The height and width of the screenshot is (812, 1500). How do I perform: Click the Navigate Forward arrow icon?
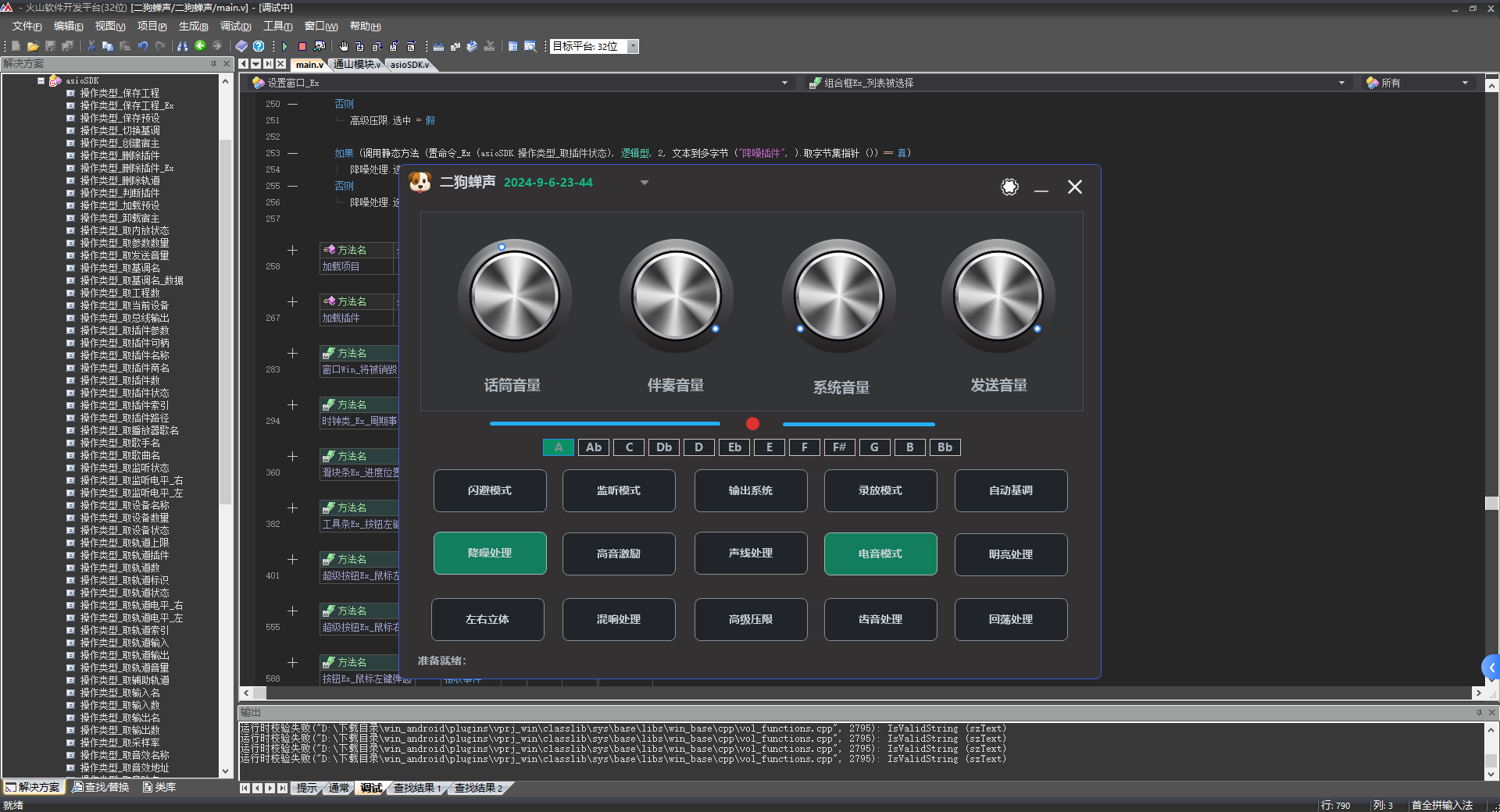[x=217, y=46]
